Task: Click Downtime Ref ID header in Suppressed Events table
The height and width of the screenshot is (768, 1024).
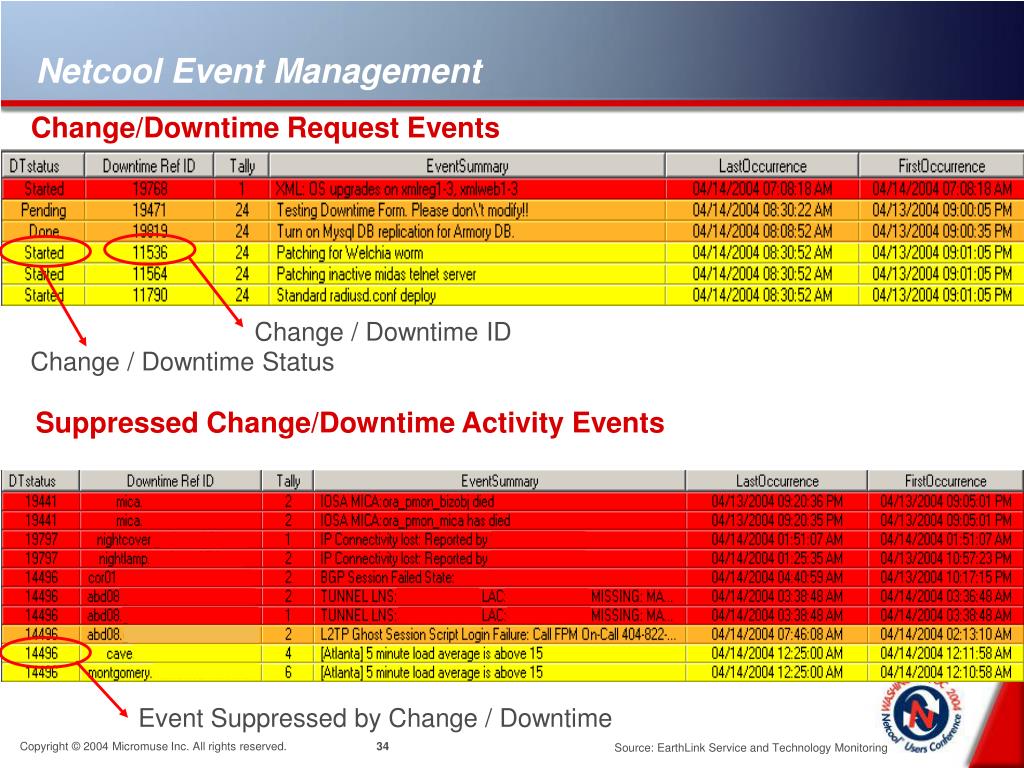Action: tap(170, 481)
